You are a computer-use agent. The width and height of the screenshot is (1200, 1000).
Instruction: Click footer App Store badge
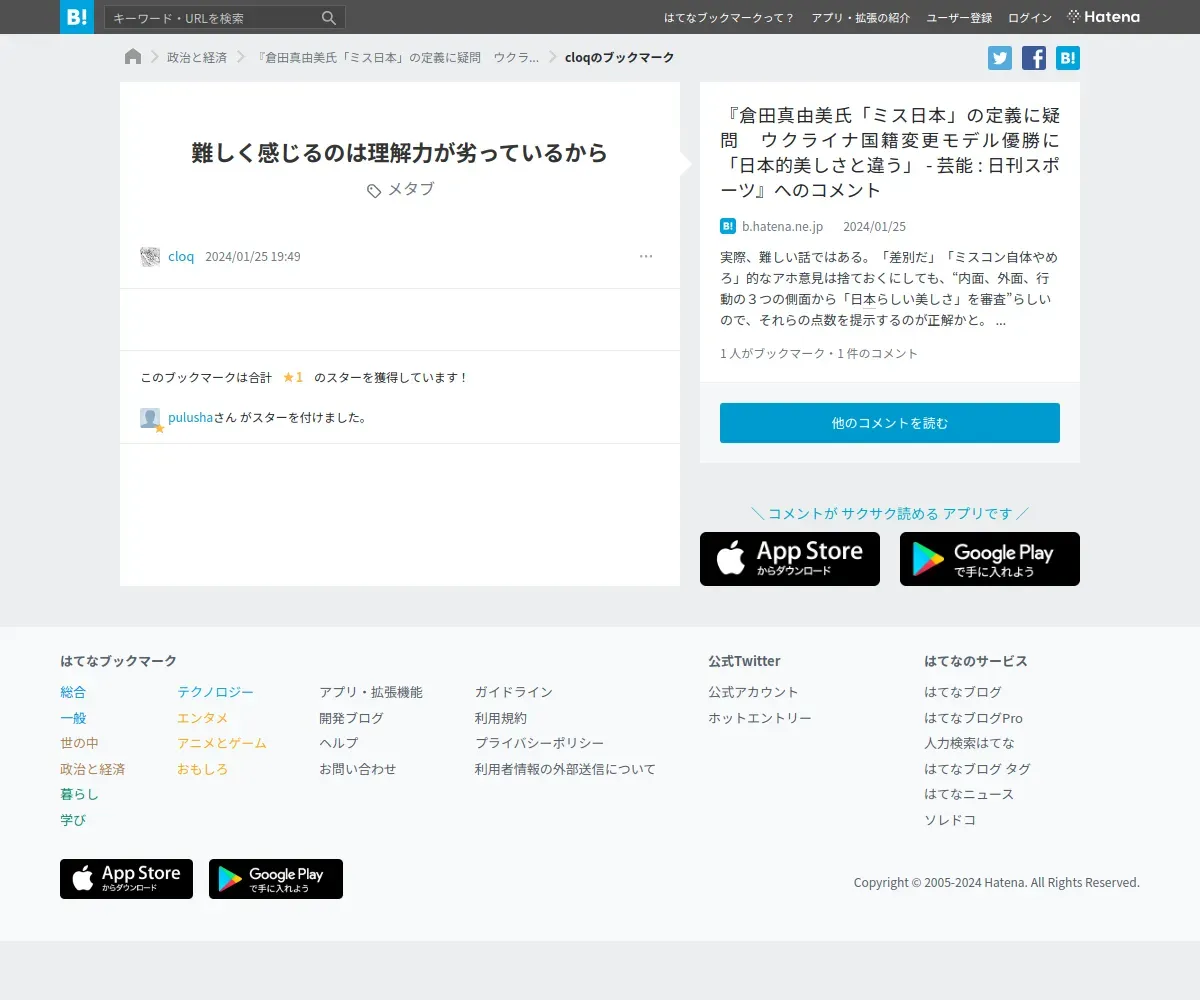click(126, 879)
